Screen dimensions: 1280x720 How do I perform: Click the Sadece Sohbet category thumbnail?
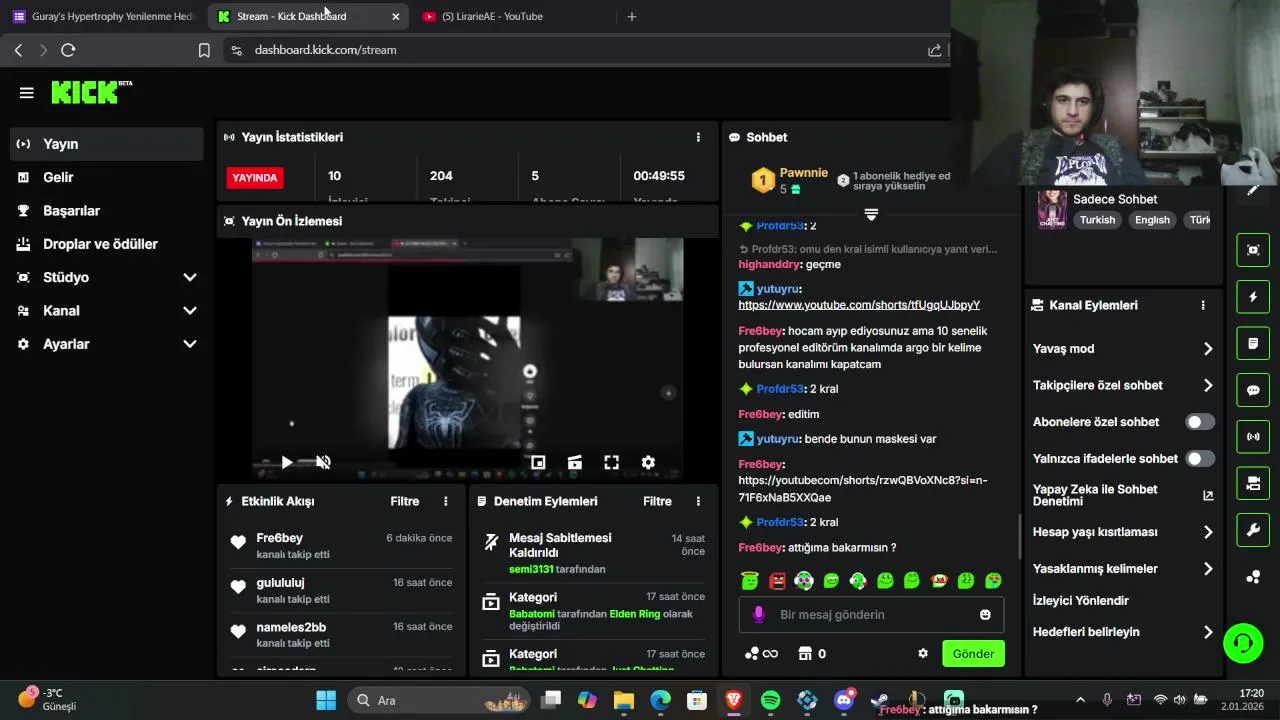[x=1052, y=210]
